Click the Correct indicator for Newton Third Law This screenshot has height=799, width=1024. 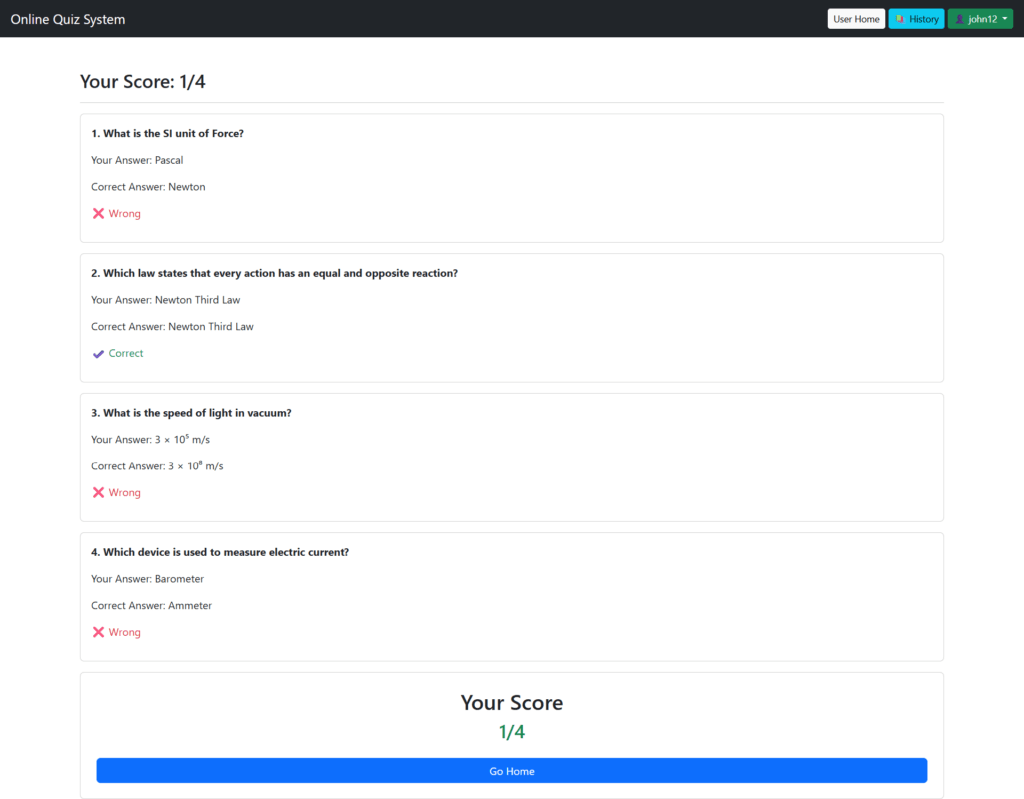(117, 353)
